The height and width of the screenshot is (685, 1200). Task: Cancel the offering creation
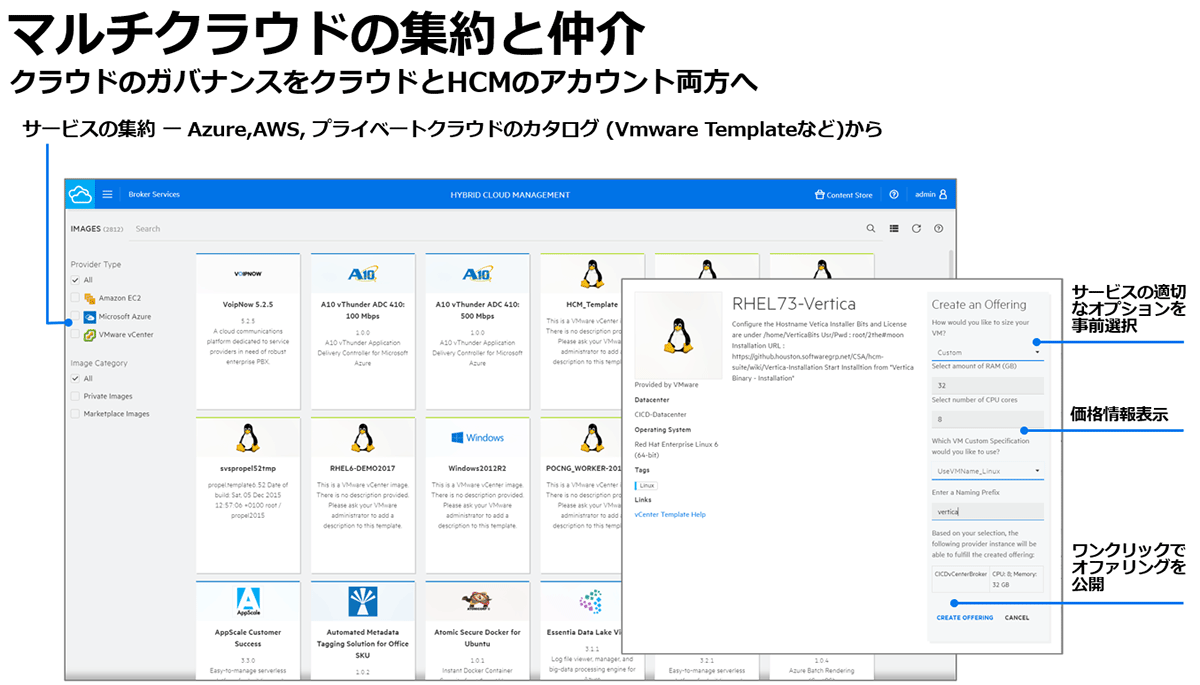coord(1017,618)
